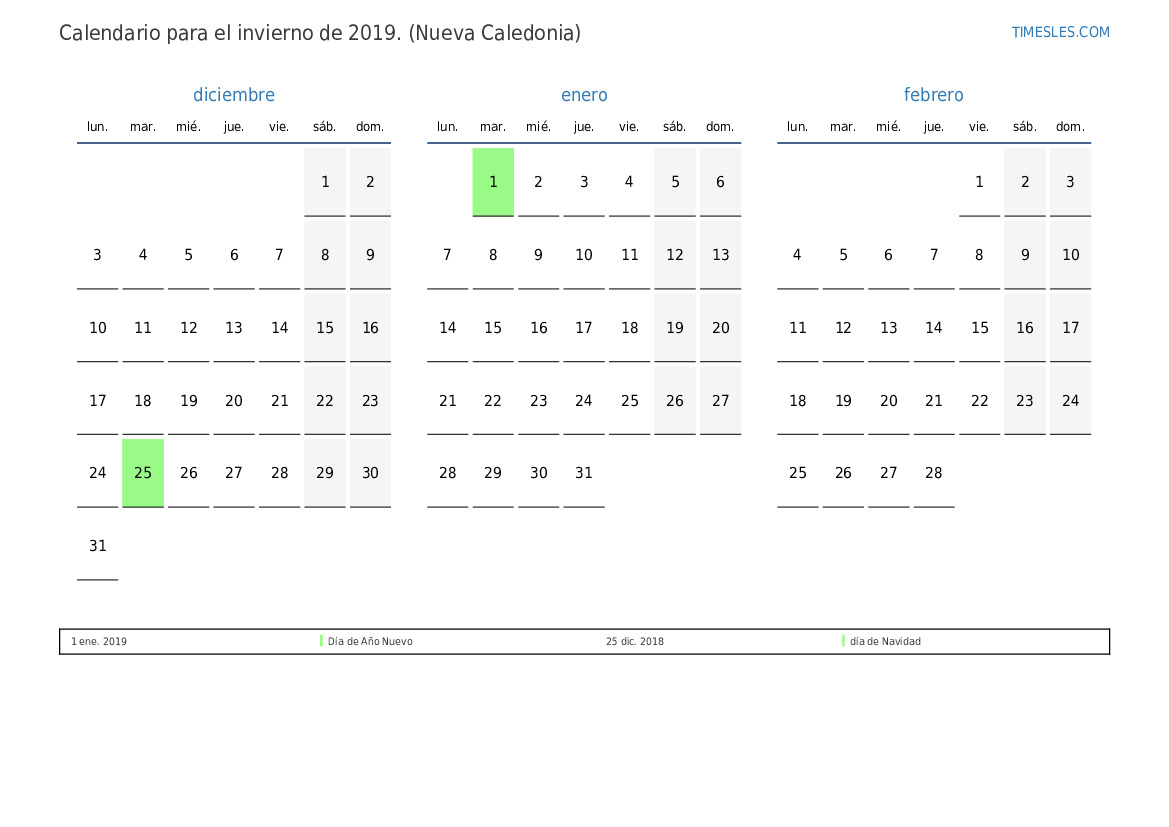Click legend entry 'día de Navidad'
Image resolution: width=1169 pixels, height=827 pixels.
(x=885, y=641)
